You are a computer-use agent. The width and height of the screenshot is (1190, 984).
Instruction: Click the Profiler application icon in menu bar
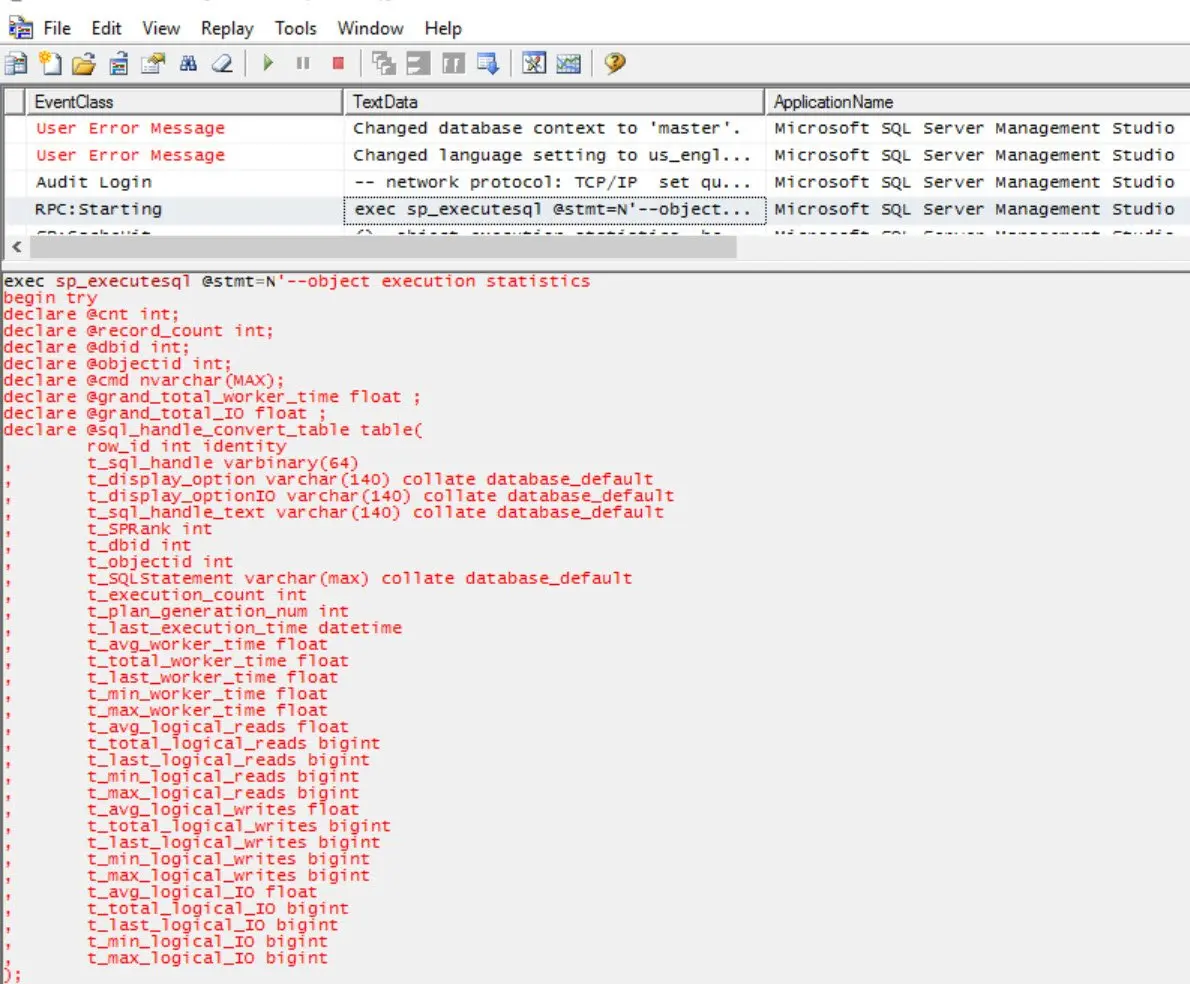tap(20, 28)
